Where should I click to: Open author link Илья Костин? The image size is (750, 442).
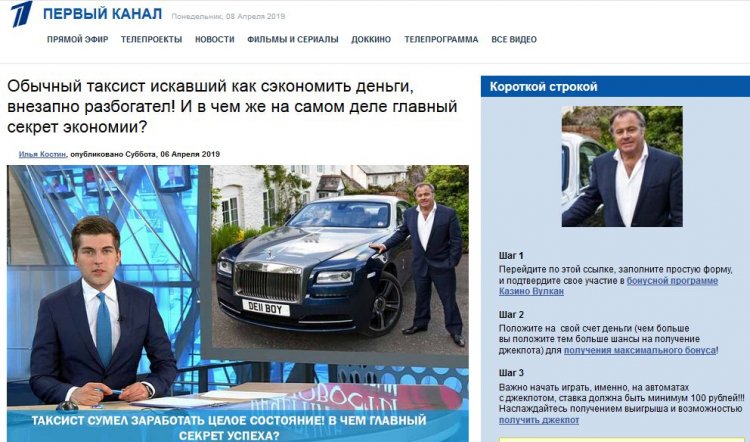click(x=42, y=154)
